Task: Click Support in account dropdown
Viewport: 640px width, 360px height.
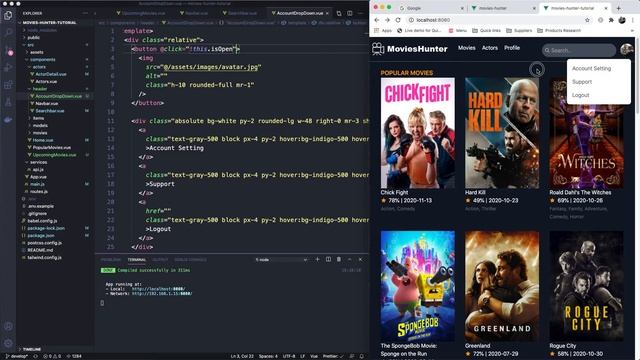Action: (x=582, y=82)
